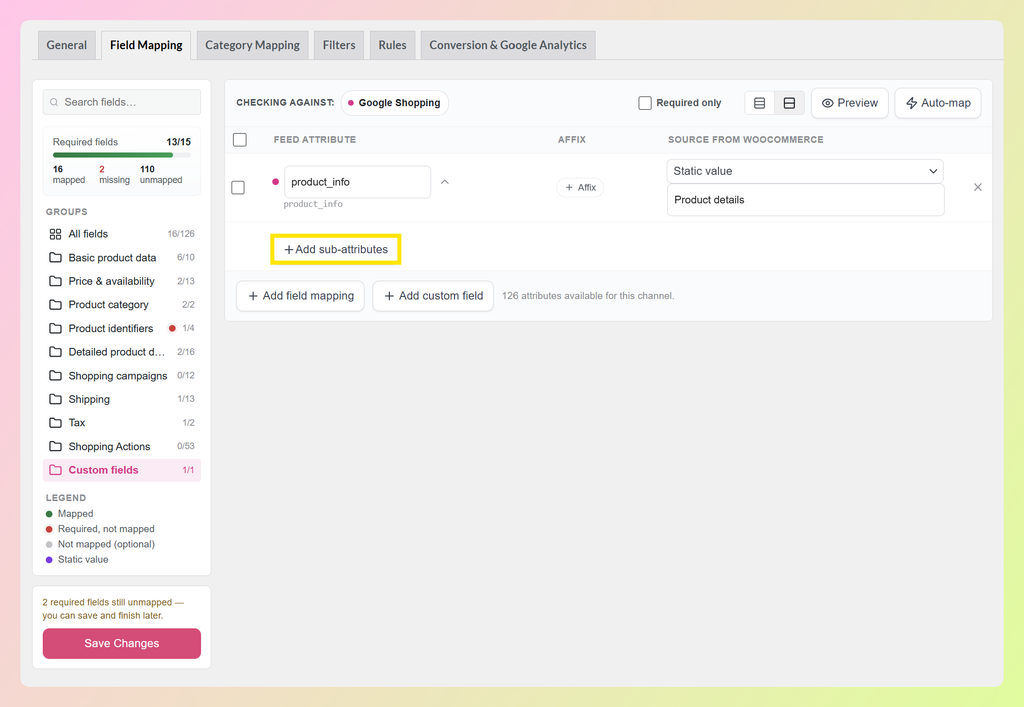The height and width of the screenshot is (707, 1024).
Task: Add an Affix to product_info
Action: [580, 187]
